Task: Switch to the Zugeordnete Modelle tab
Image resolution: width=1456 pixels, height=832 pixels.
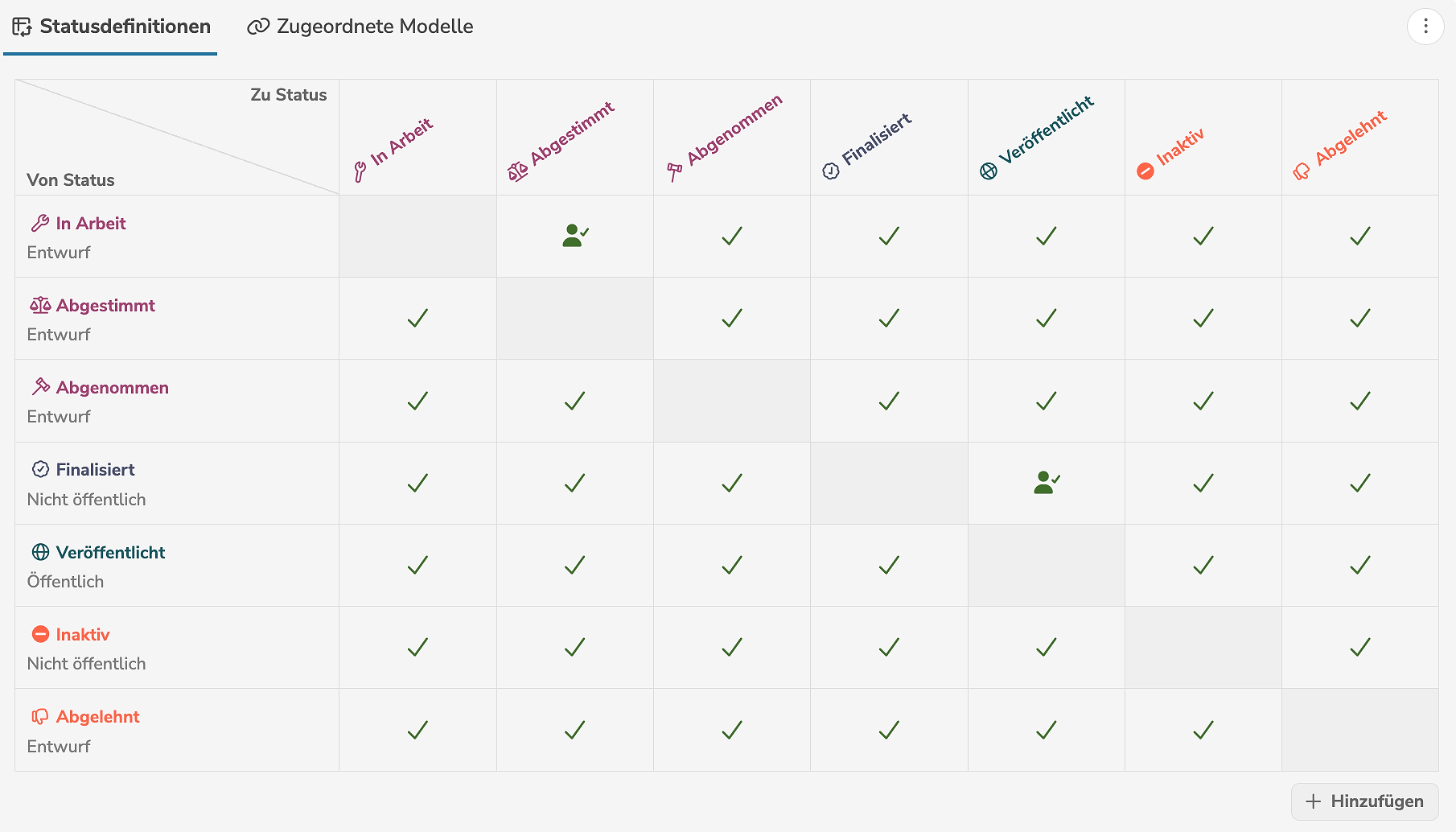Action: pos(360,27)
